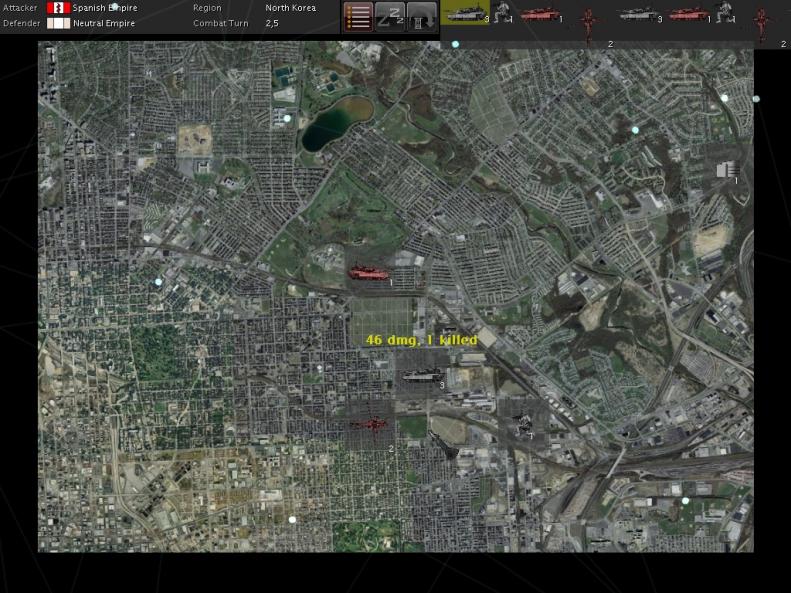791x593 pixels.
Task: Click the red helicopter unit on the map
Action: 370,426
